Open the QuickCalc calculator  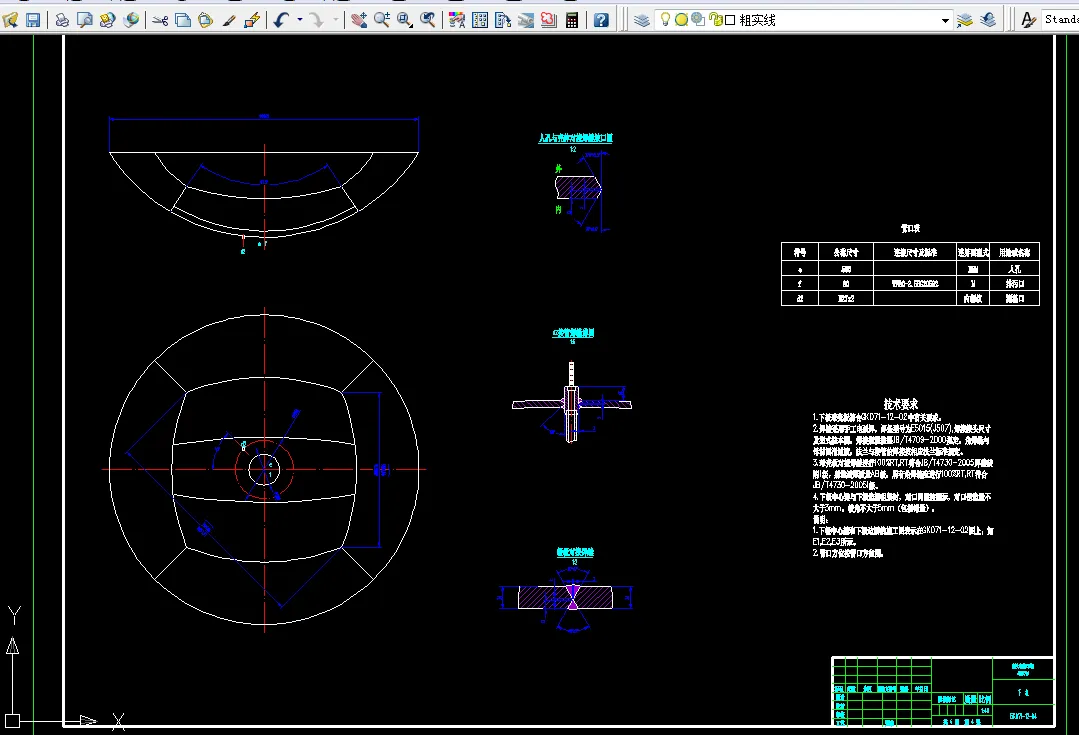[572, 20]
